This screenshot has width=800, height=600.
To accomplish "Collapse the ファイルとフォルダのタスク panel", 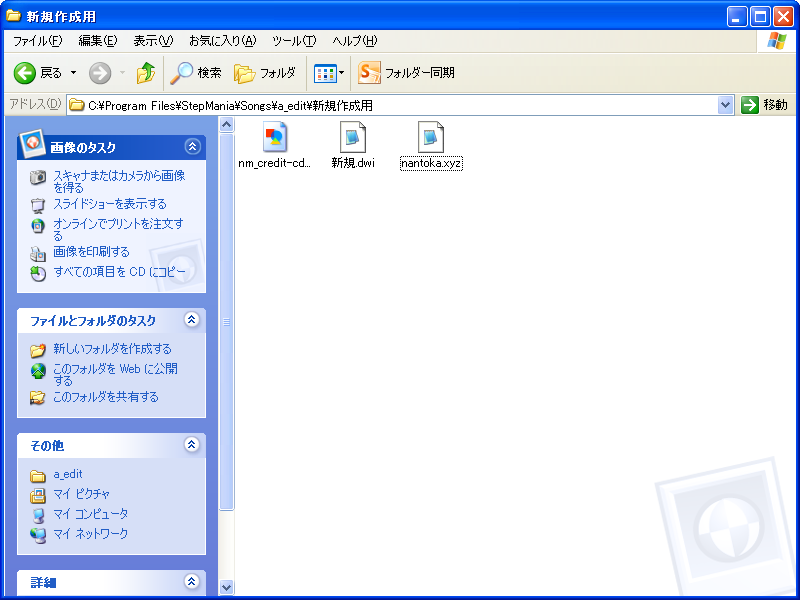I will click(192, 320).
